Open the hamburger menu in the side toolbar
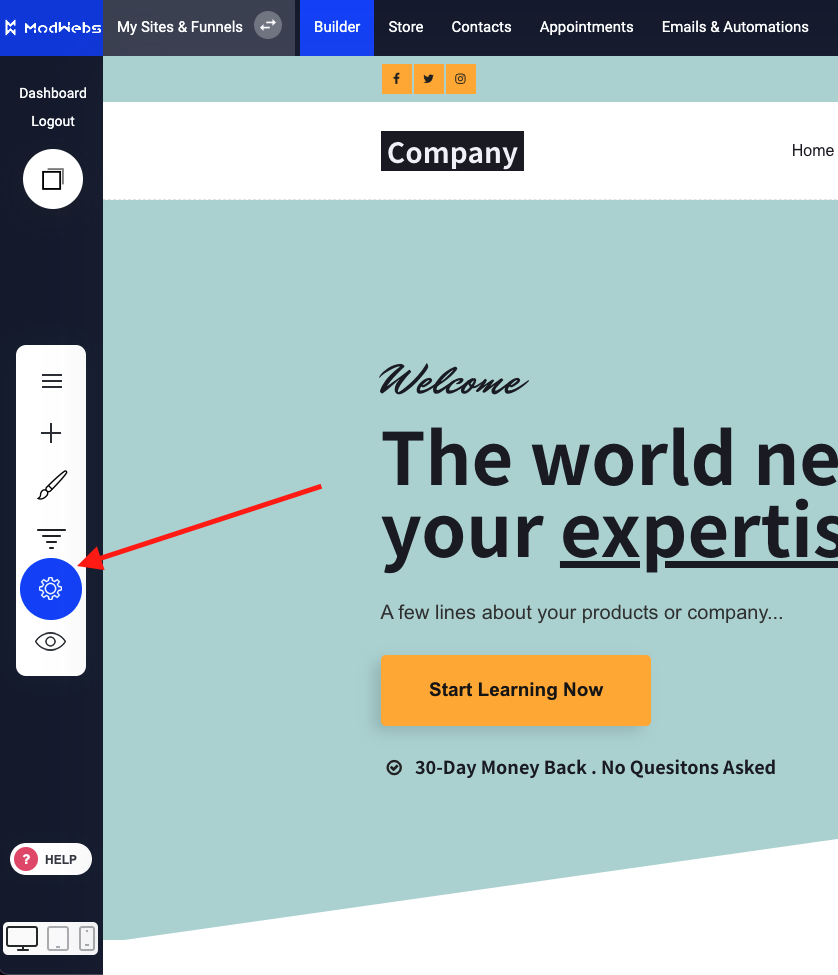 pos(52,381)
